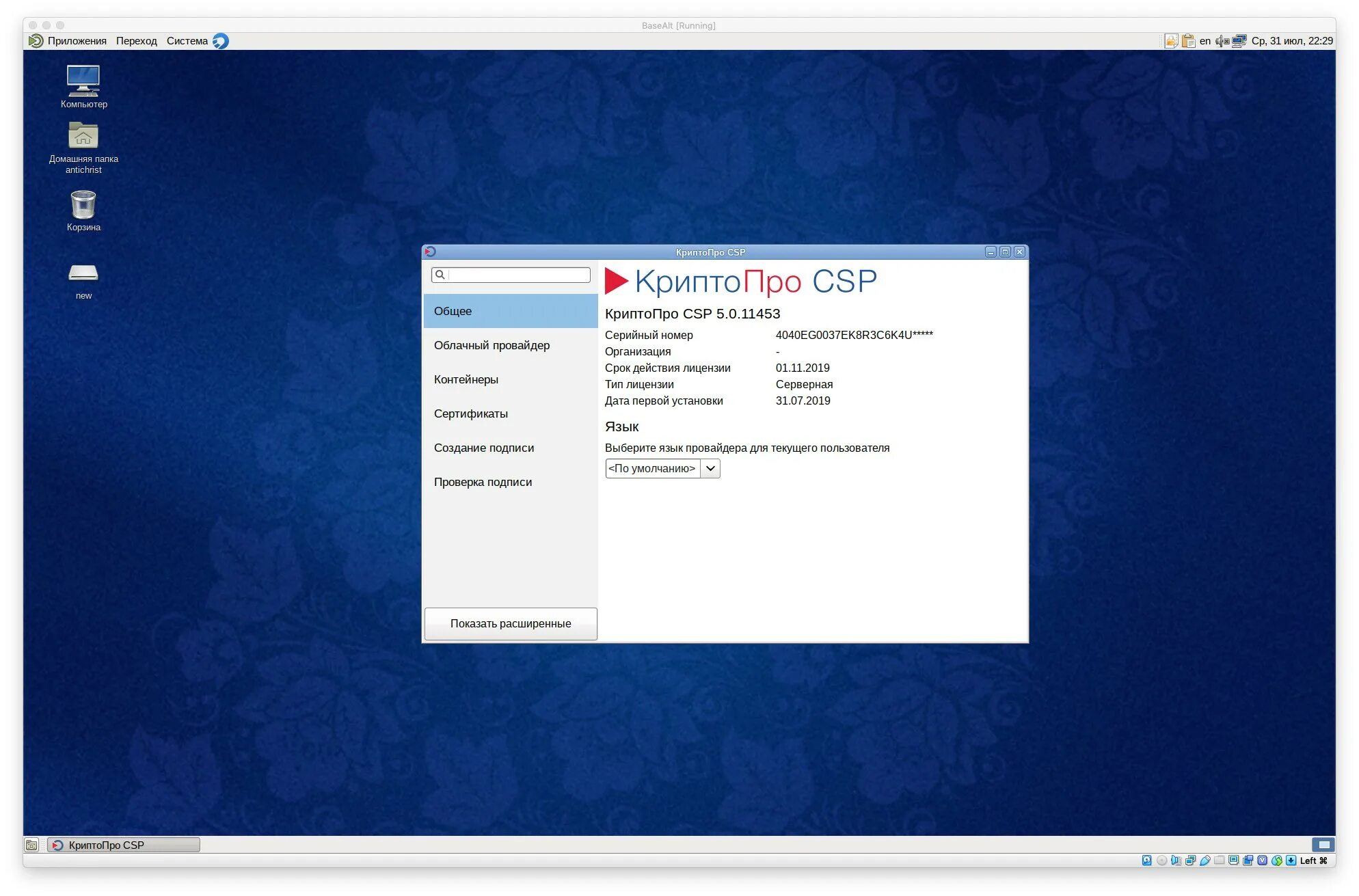This screenshot has height=896, width=1359.
Task: Click КриптоПро CSP taskbar button
Action: [124, 845]
